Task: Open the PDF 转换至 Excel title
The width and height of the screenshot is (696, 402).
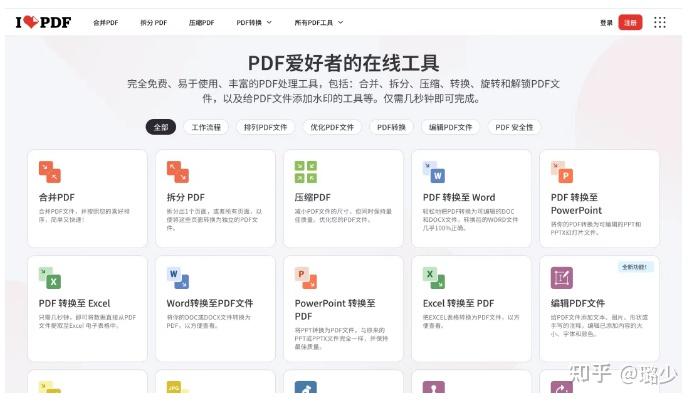Action: click(75, 303)
